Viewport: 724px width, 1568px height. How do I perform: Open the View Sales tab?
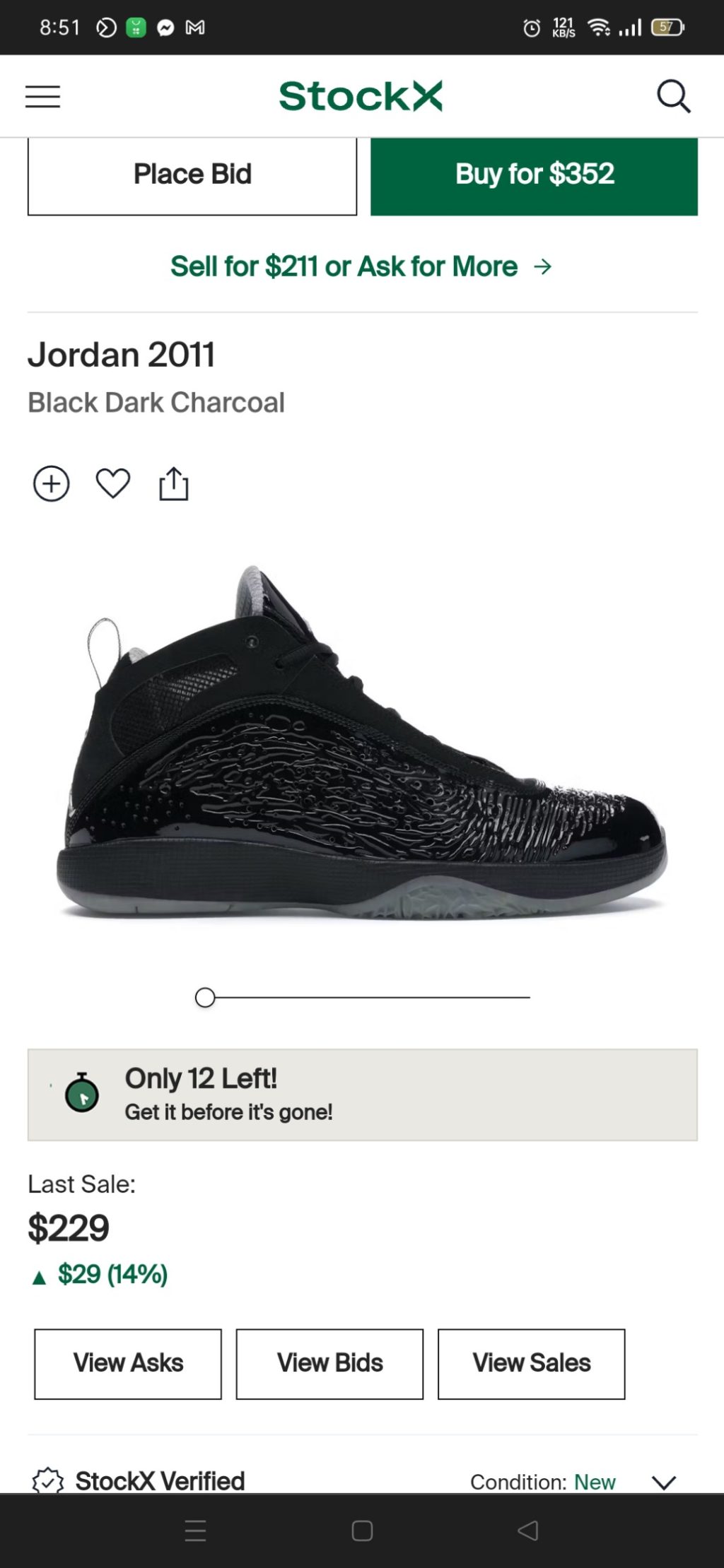pyautogui.click(x=531, y=1363)
